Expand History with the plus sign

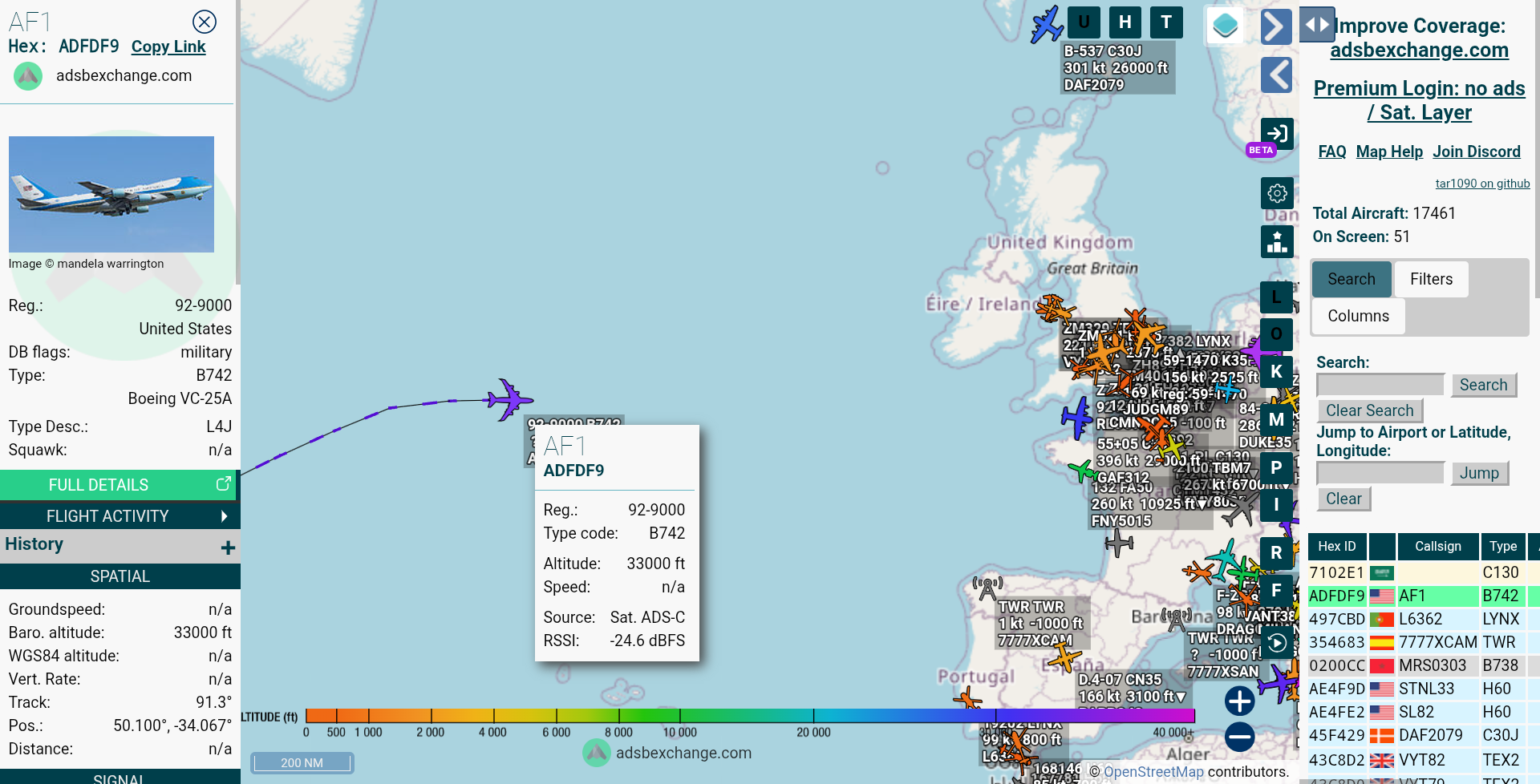pyautogui.click(x=228, y=548)
